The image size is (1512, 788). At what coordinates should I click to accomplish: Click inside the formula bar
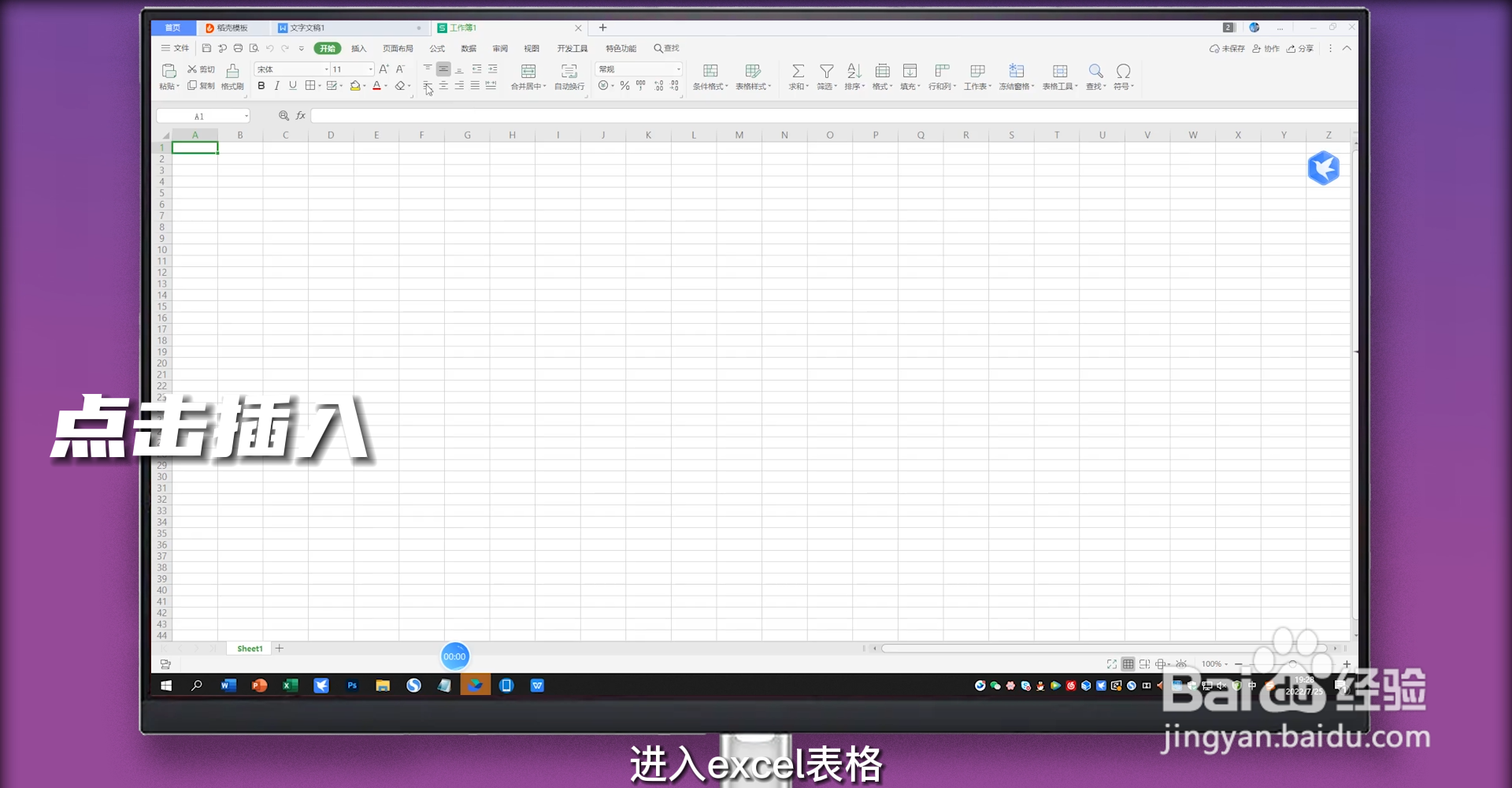[x=551, y=115]
